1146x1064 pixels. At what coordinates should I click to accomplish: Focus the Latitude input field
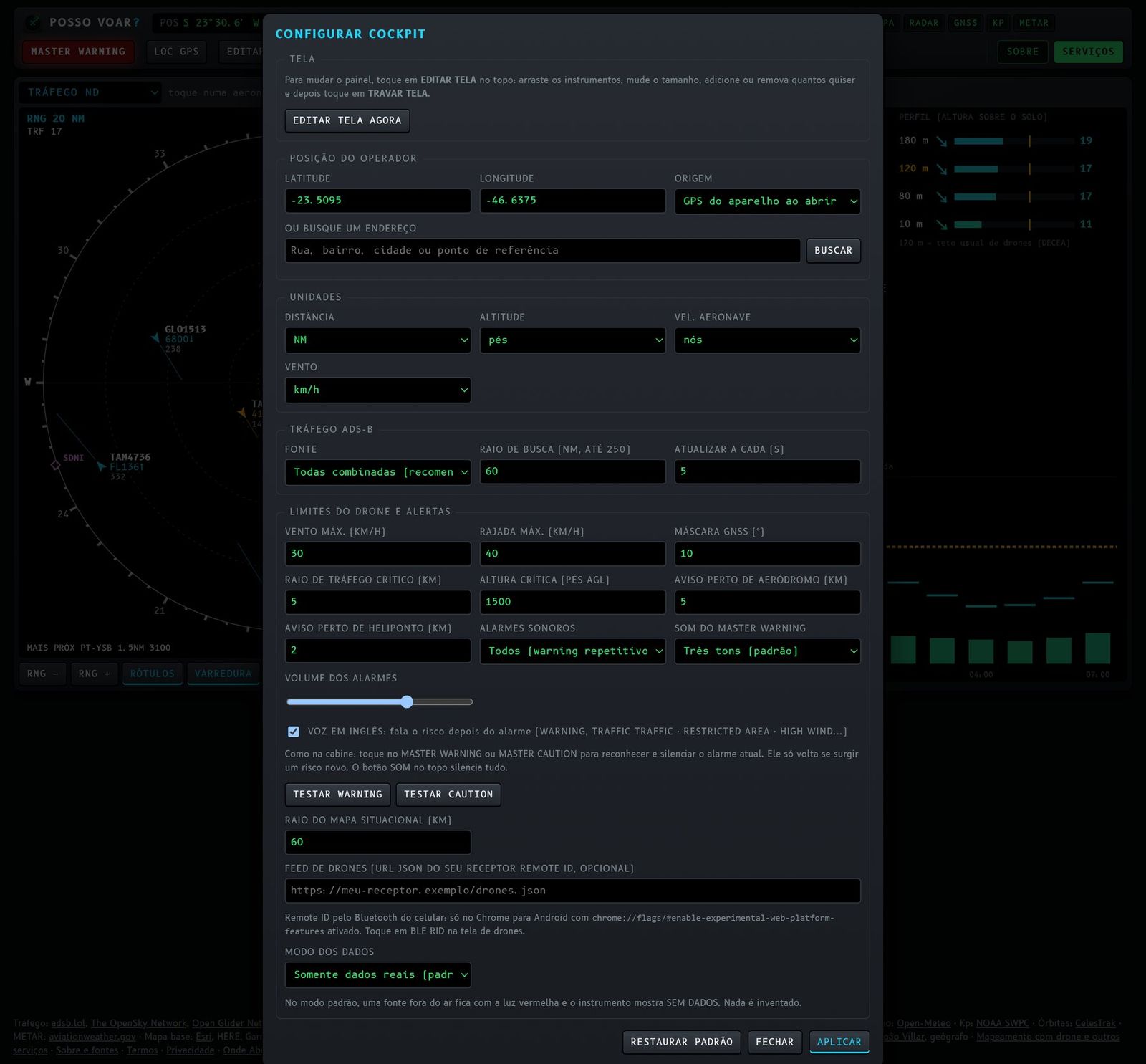coord(378,201)
